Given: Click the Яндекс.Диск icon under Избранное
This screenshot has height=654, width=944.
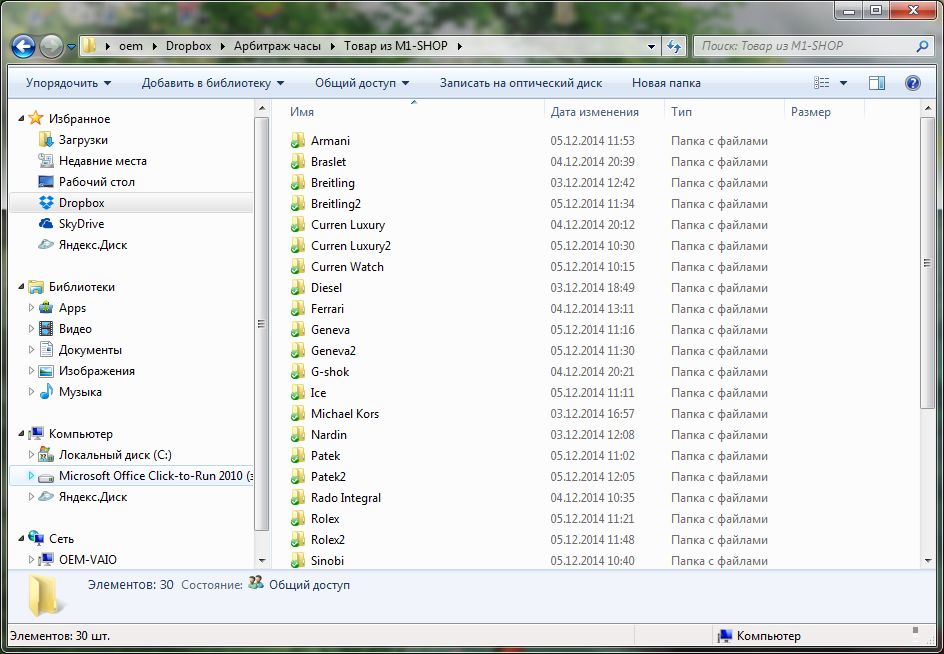Looking at the screenshot, I should [x=46, y=245].
